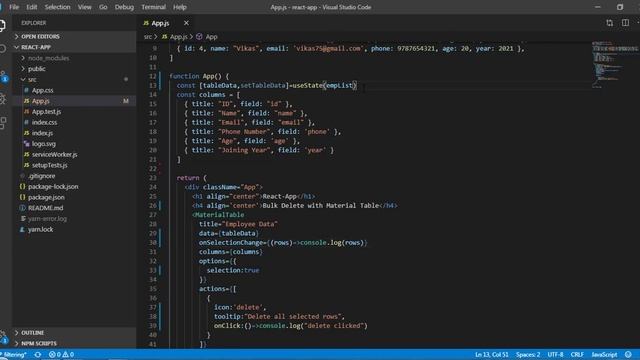
Task: Click the git branch name in status bar
Action: click(13, 354)
